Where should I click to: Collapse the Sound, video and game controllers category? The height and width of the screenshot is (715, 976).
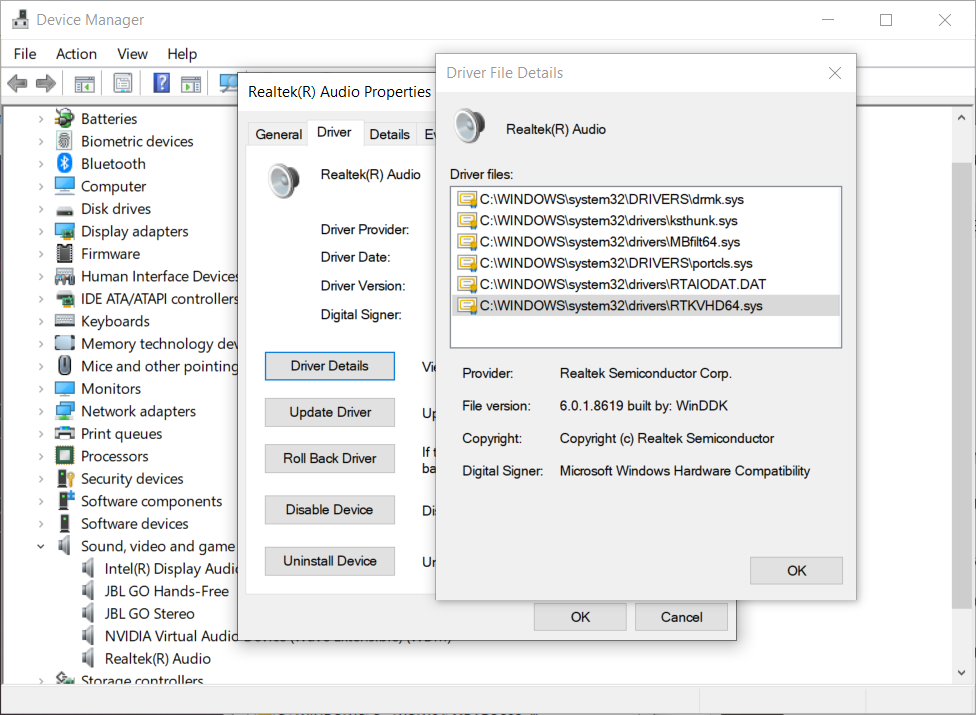(x=41, y=546)
